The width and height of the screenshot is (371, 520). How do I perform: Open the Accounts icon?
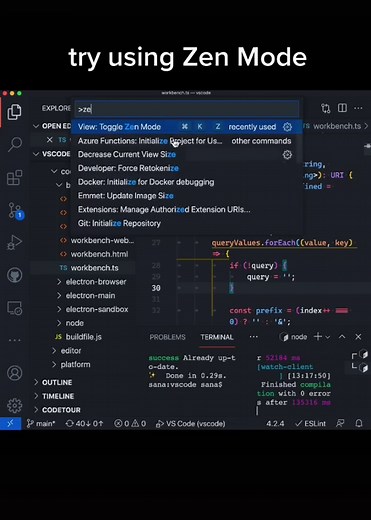tap(15, 373)
